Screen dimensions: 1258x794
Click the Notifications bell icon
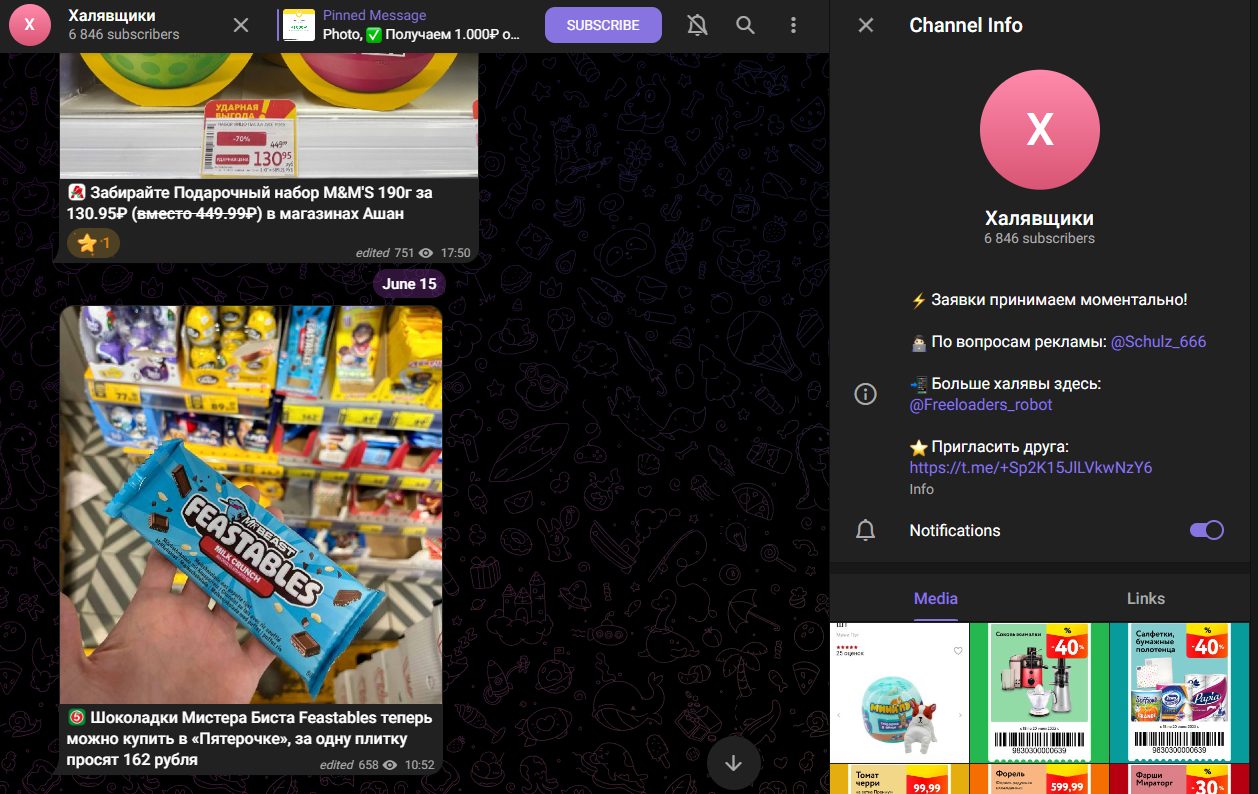[866, 530]
